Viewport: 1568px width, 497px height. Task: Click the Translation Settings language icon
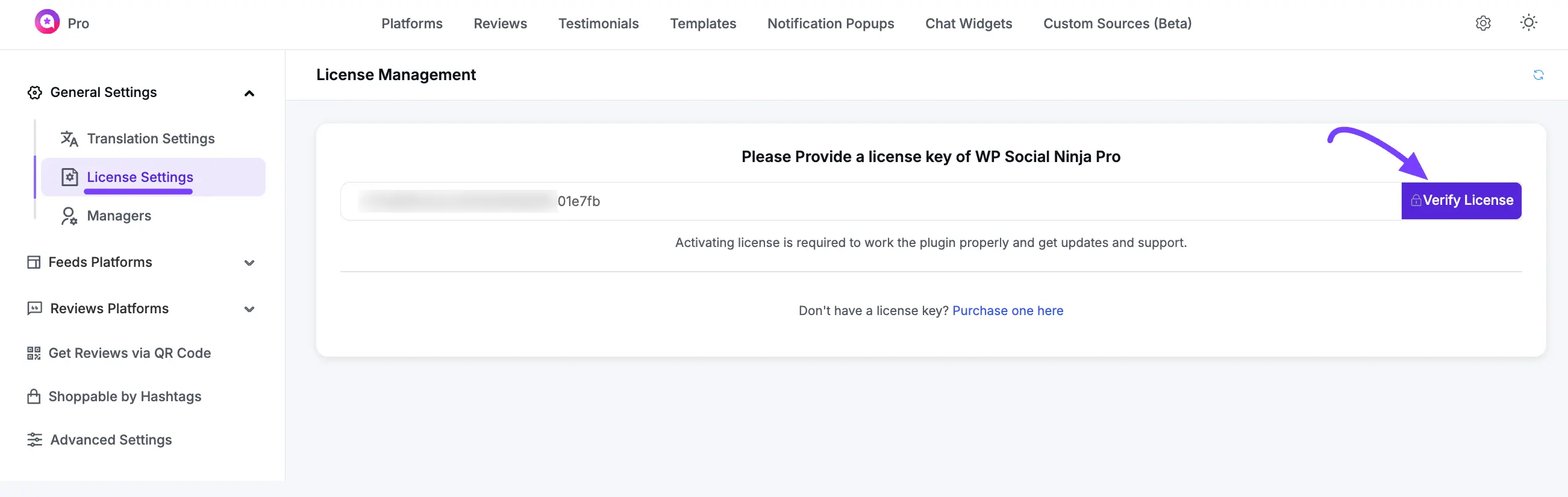point(69,139)
